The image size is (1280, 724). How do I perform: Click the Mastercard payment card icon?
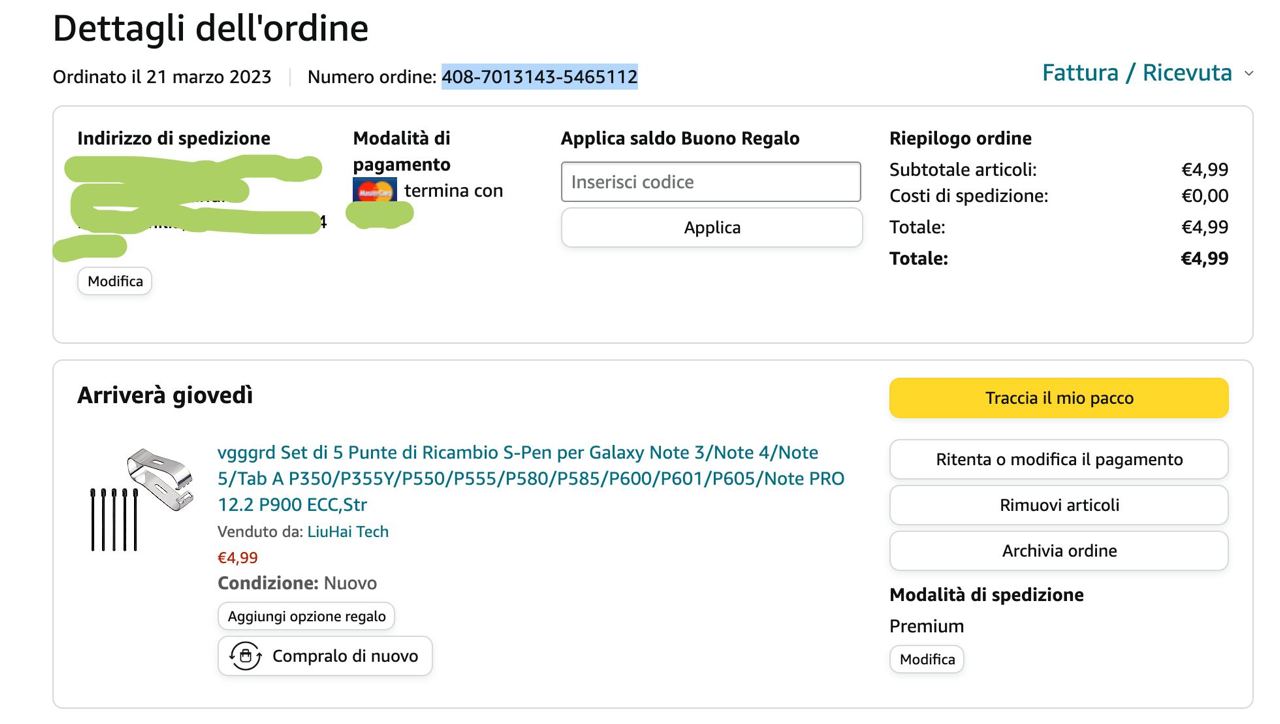click(375, 189)
